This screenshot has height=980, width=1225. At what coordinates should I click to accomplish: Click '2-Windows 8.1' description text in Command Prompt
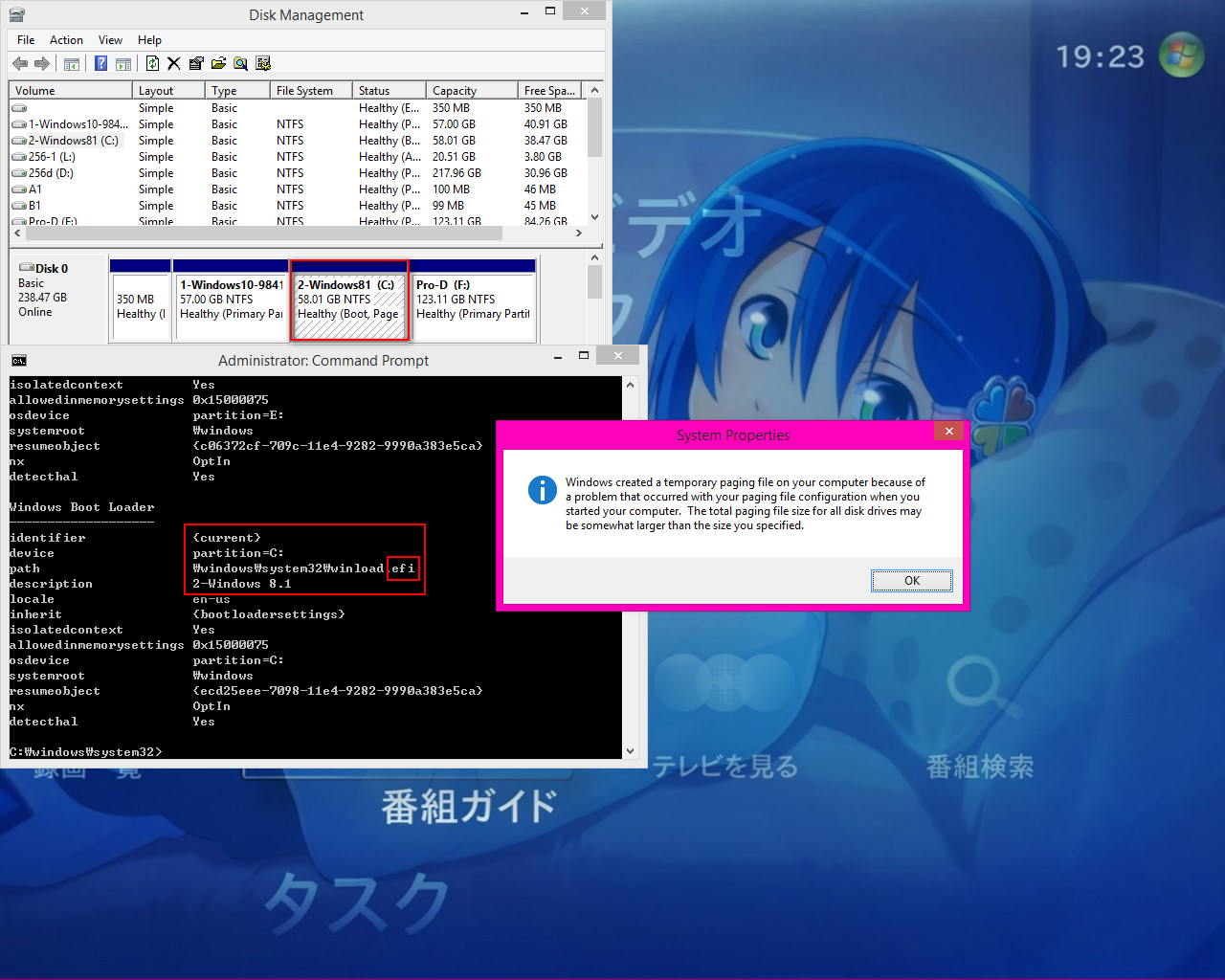pos(241,584)
